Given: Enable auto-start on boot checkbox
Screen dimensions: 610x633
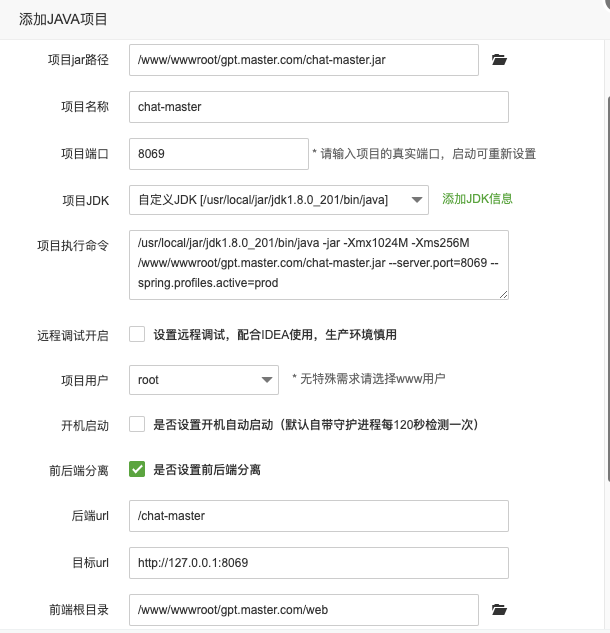Looking at the screenshot, I should (137, 424).
